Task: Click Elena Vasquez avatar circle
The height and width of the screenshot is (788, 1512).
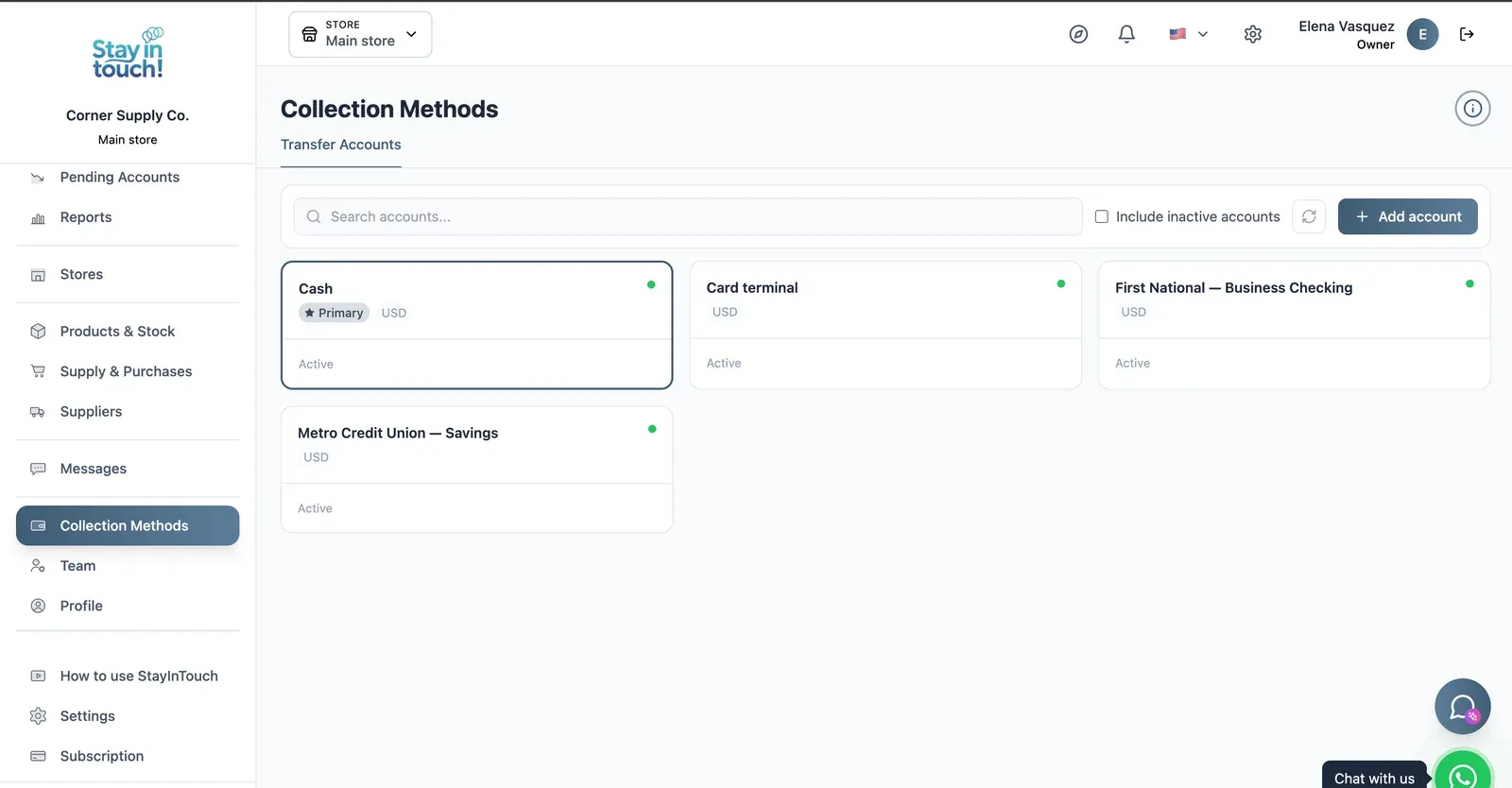Action: click(x=1422, y=34)
